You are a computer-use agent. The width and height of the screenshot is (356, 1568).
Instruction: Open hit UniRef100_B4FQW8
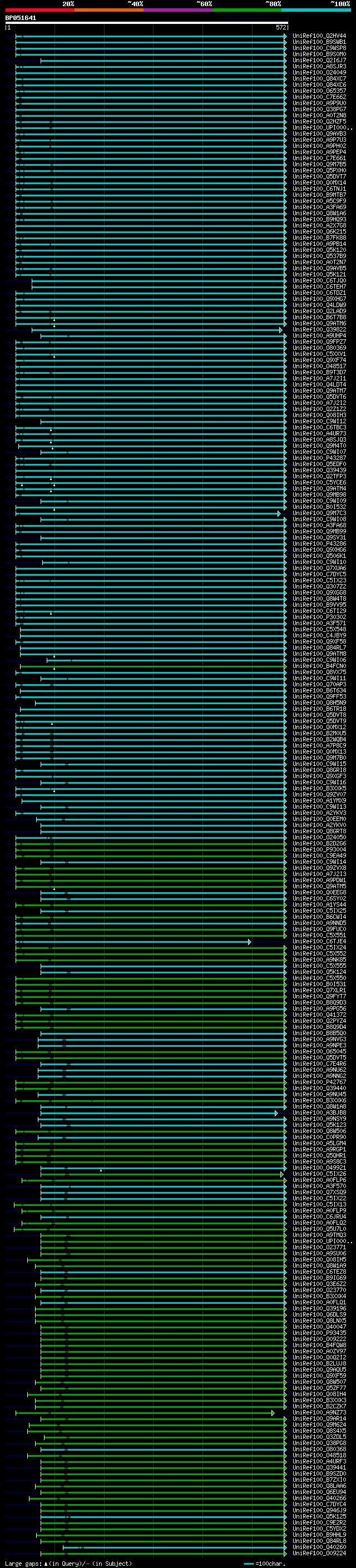click(x=319, y=1345)
